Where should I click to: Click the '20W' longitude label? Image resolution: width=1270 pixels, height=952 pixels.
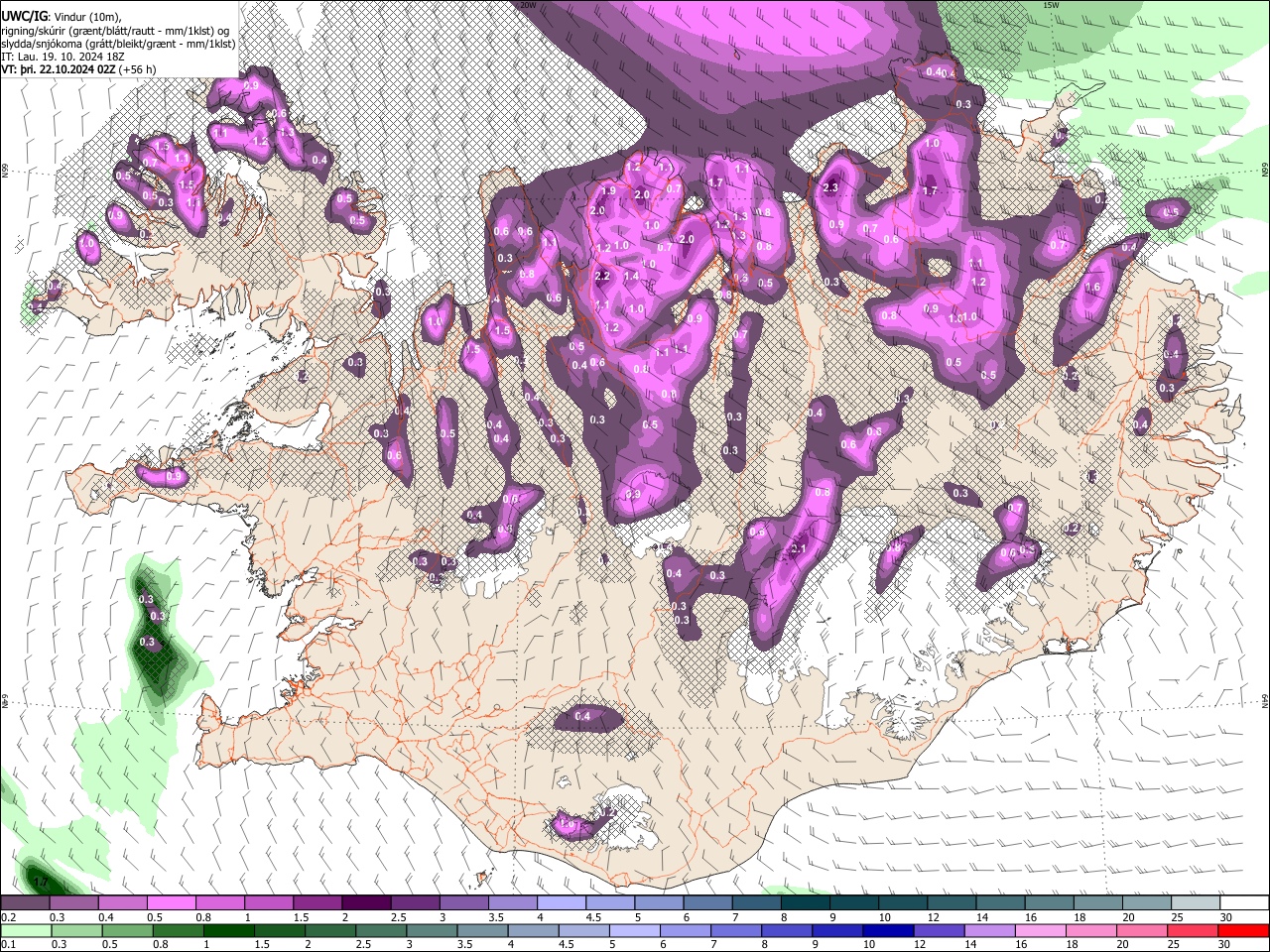coord(528,5)
